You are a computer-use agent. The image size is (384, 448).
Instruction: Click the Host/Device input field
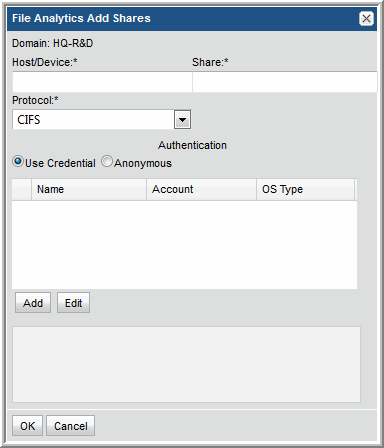click(102, 82)
